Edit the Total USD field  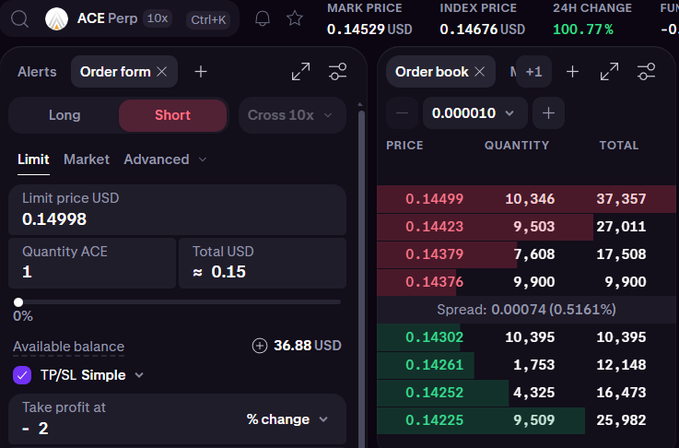(x=262, y=263)
